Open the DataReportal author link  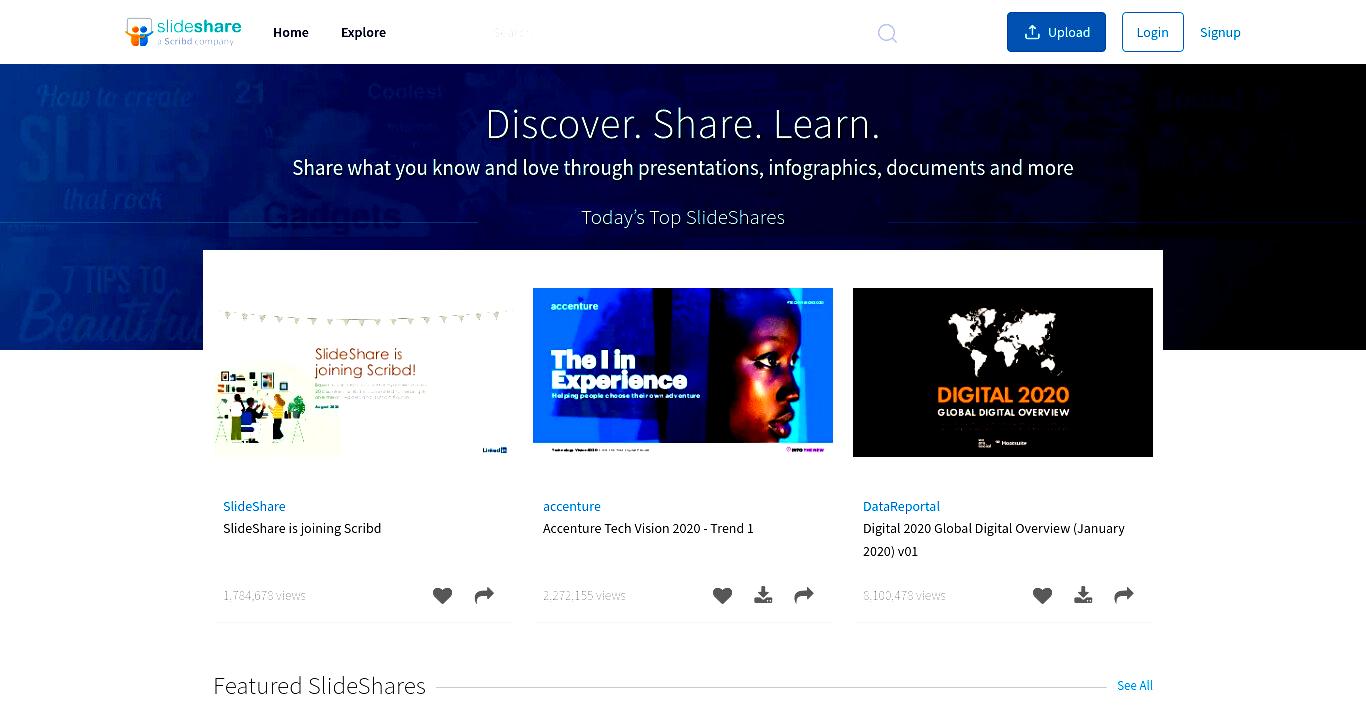click(x=901, y=507)
